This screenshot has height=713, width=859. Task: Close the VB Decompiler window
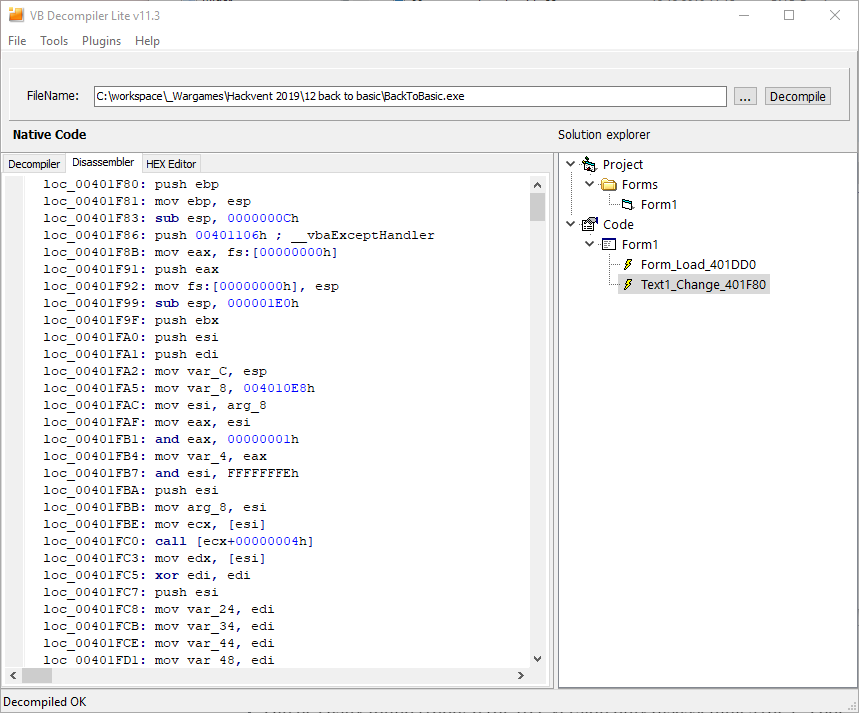coord(834,15)
